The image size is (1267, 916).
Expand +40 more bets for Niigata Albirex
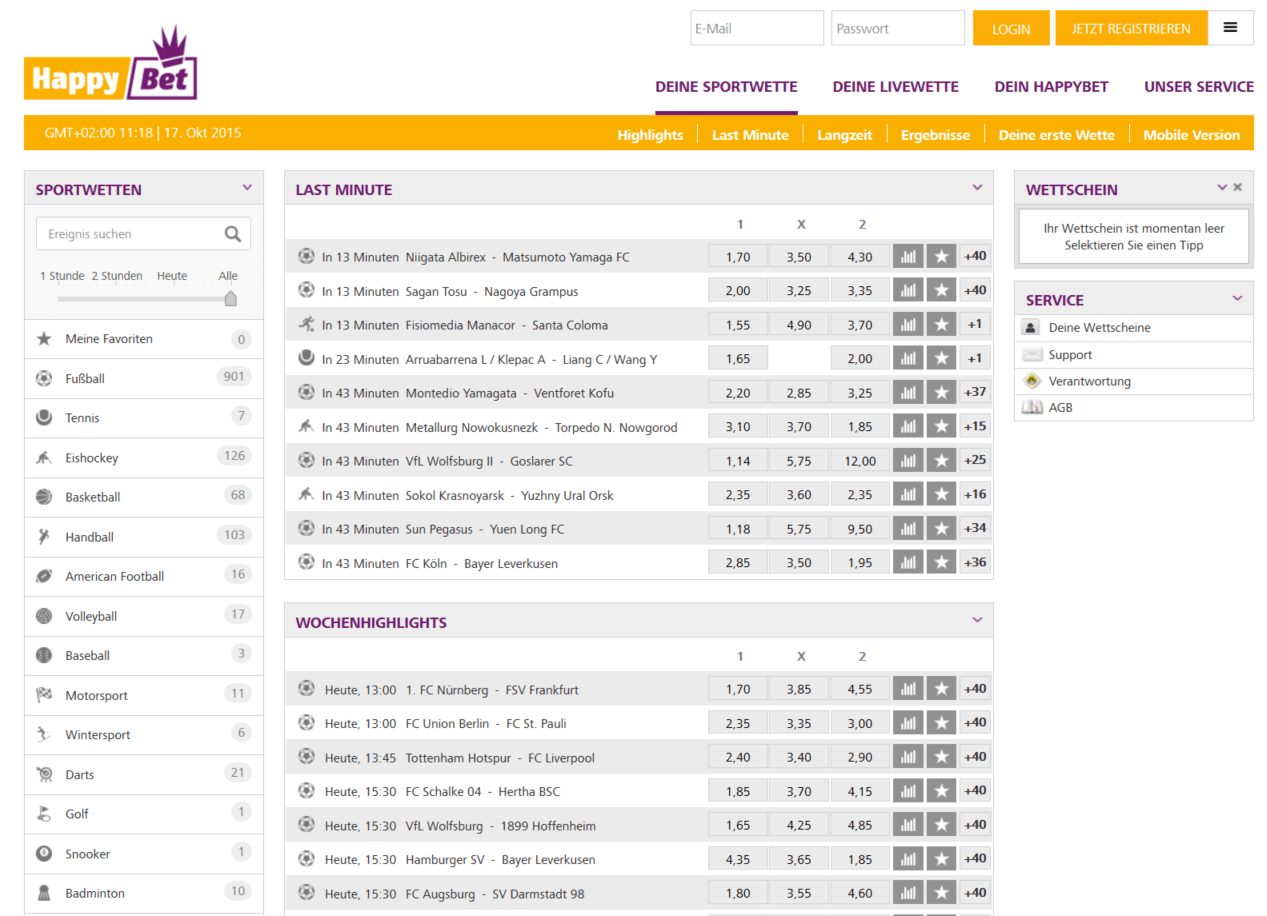[x=975, y=257]
